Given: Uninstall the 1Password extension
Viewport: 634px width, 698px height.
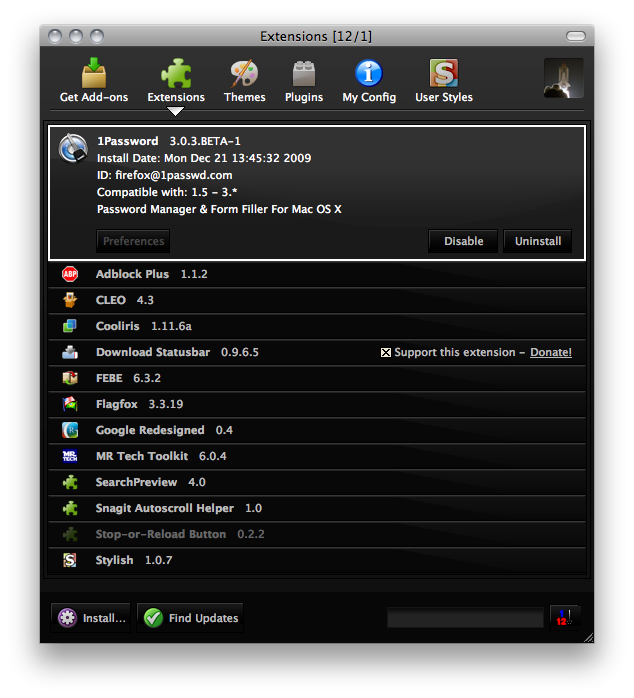Looking at the screenshot, I should pos(537,241).
